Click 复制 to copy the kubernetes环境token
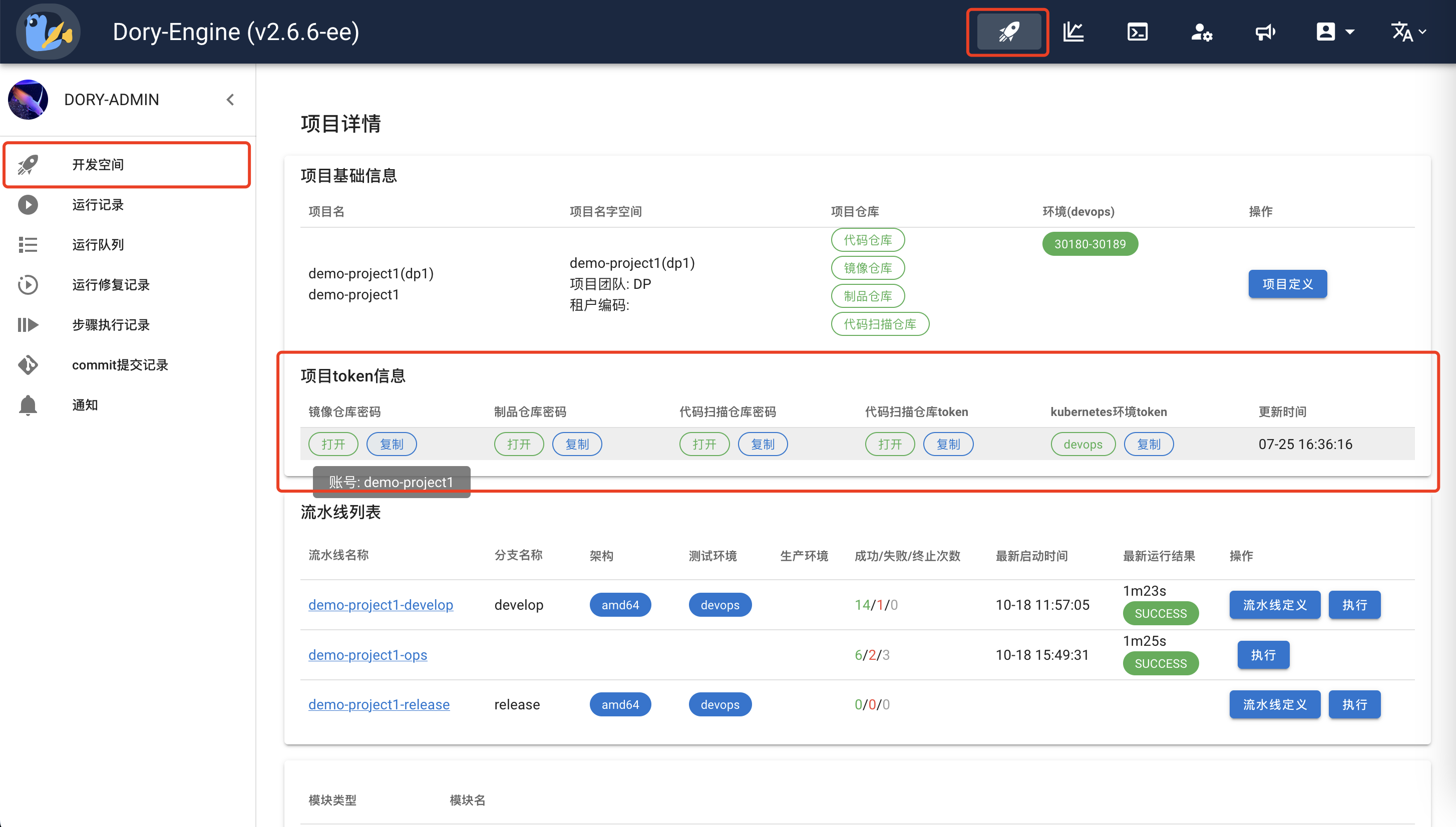 click(x=1148, y=444)
